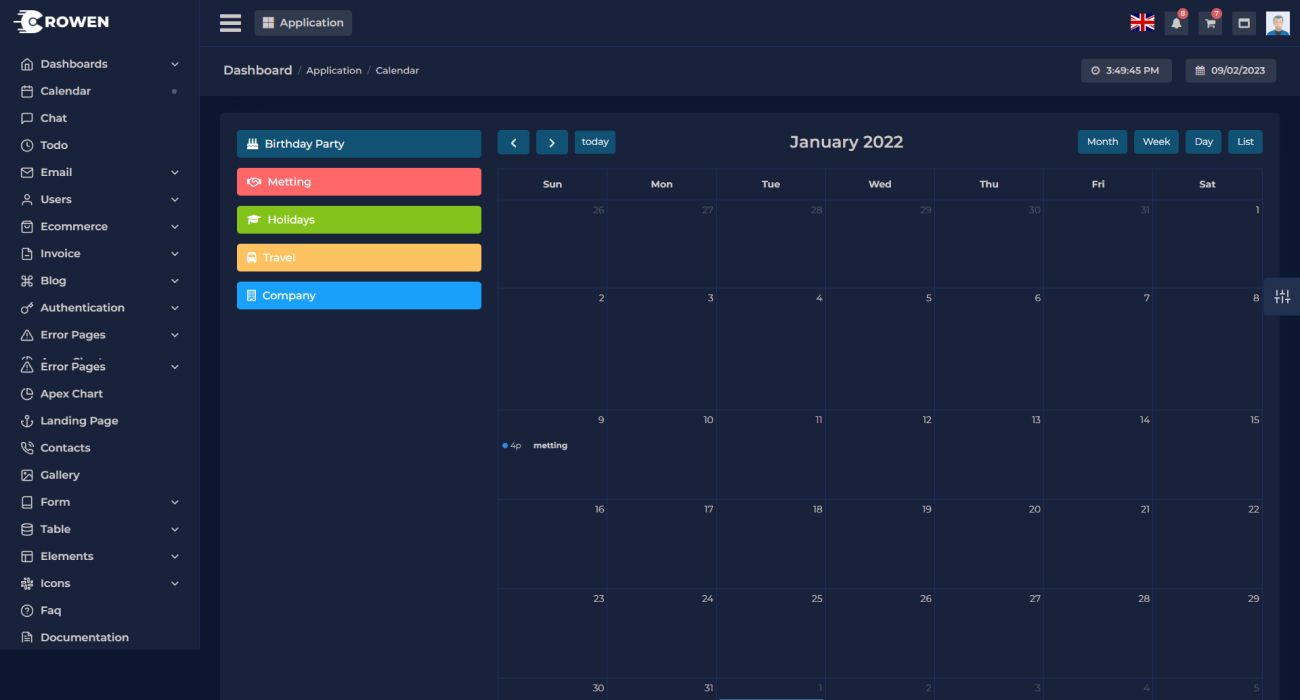Click the Dashboard breadcrumb link

(257, 70)
